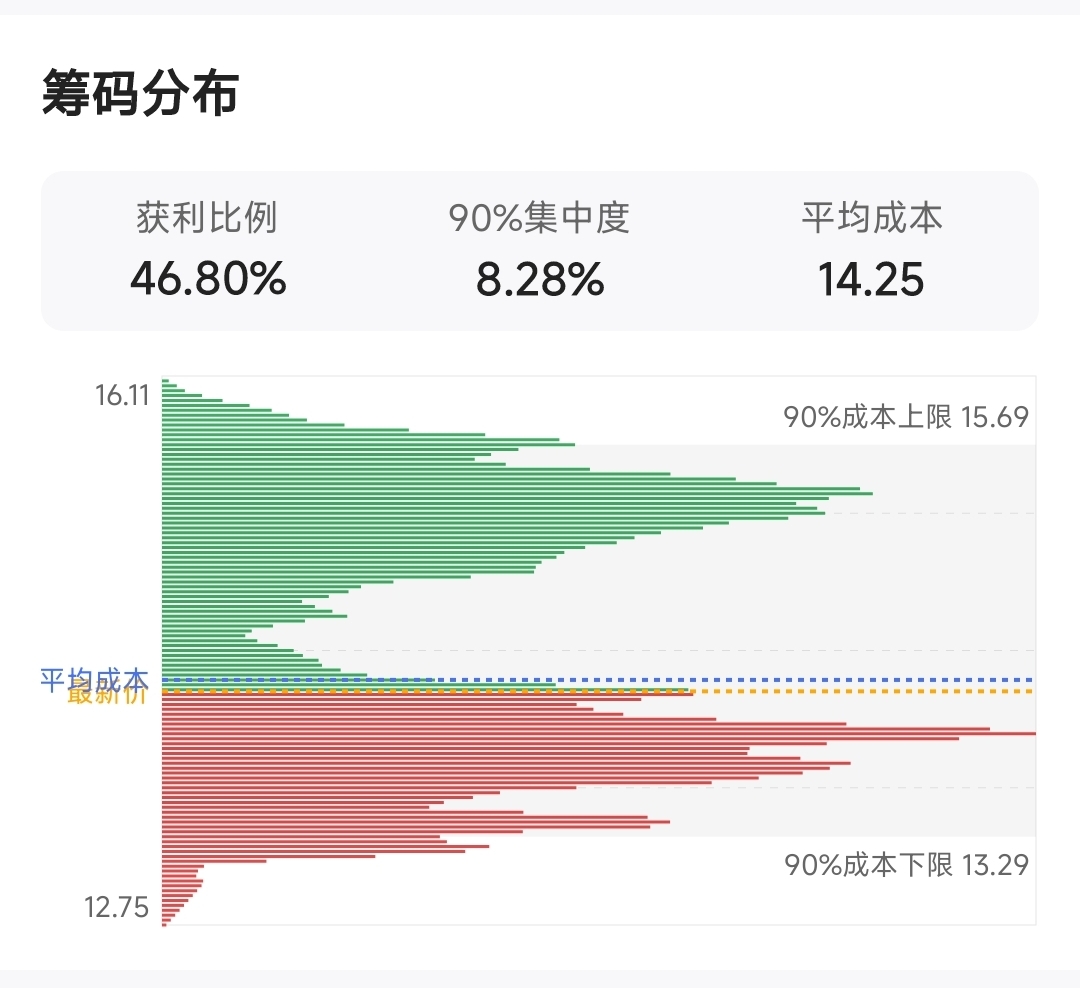Viewport: 1080px width, 988px height.
Task: Click the blue dotted average cost line
Action: [599, 680]
